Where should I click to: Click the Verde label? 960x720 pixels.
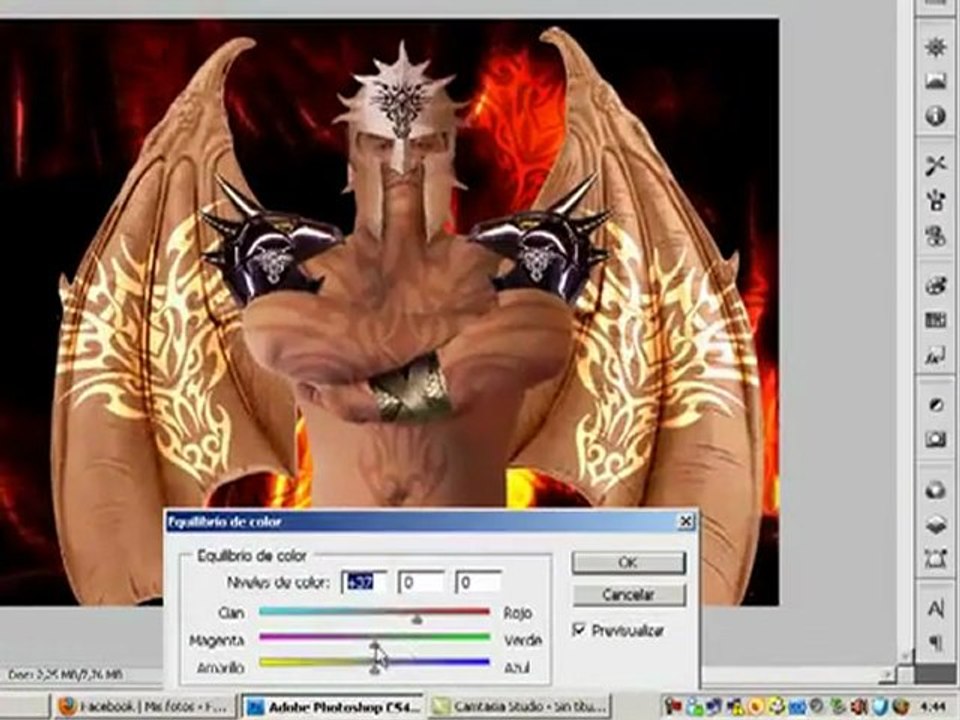coord(522,640)
